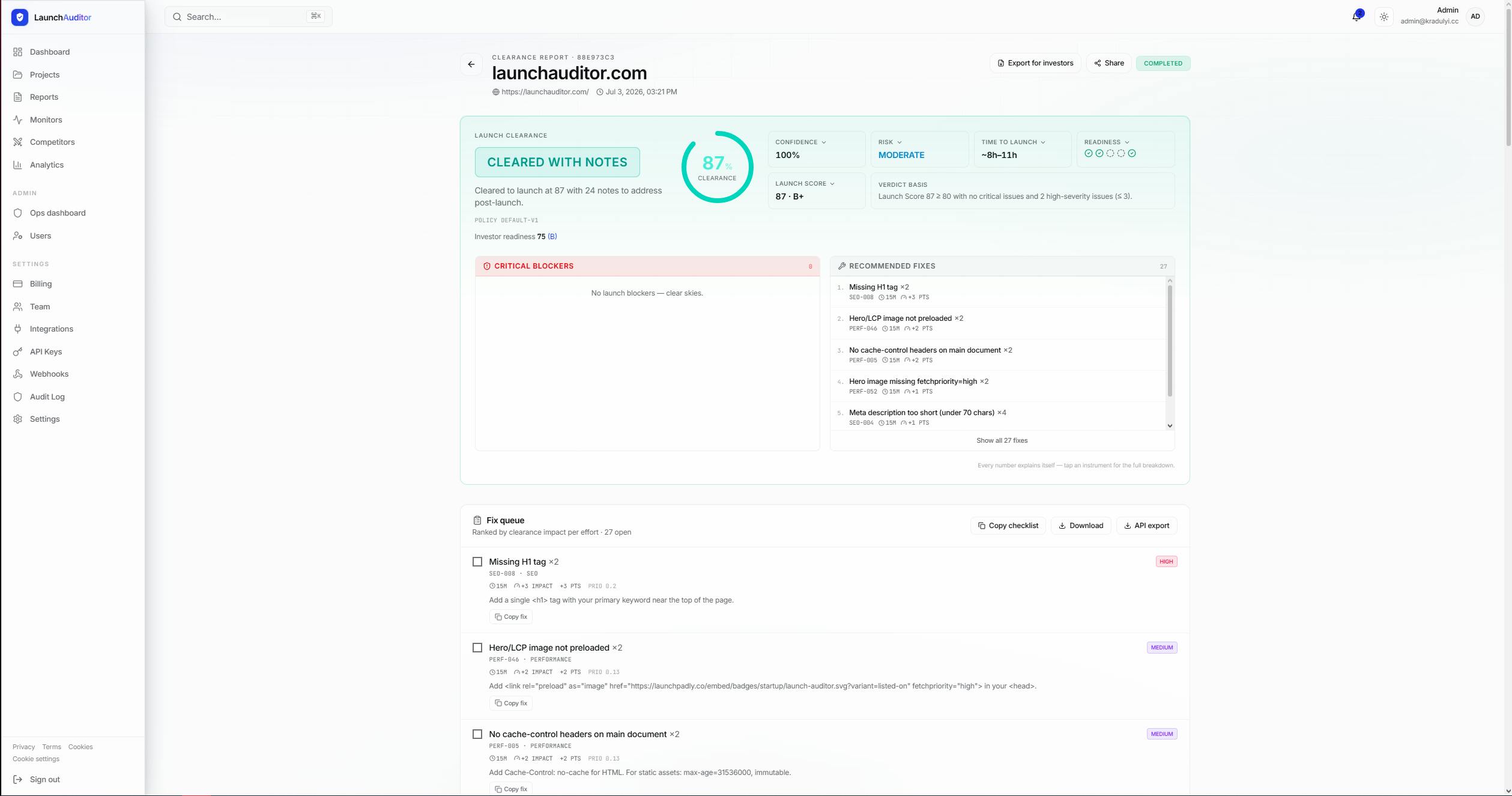
Task: Click the Settings gear icon
Action: [18, 419]
